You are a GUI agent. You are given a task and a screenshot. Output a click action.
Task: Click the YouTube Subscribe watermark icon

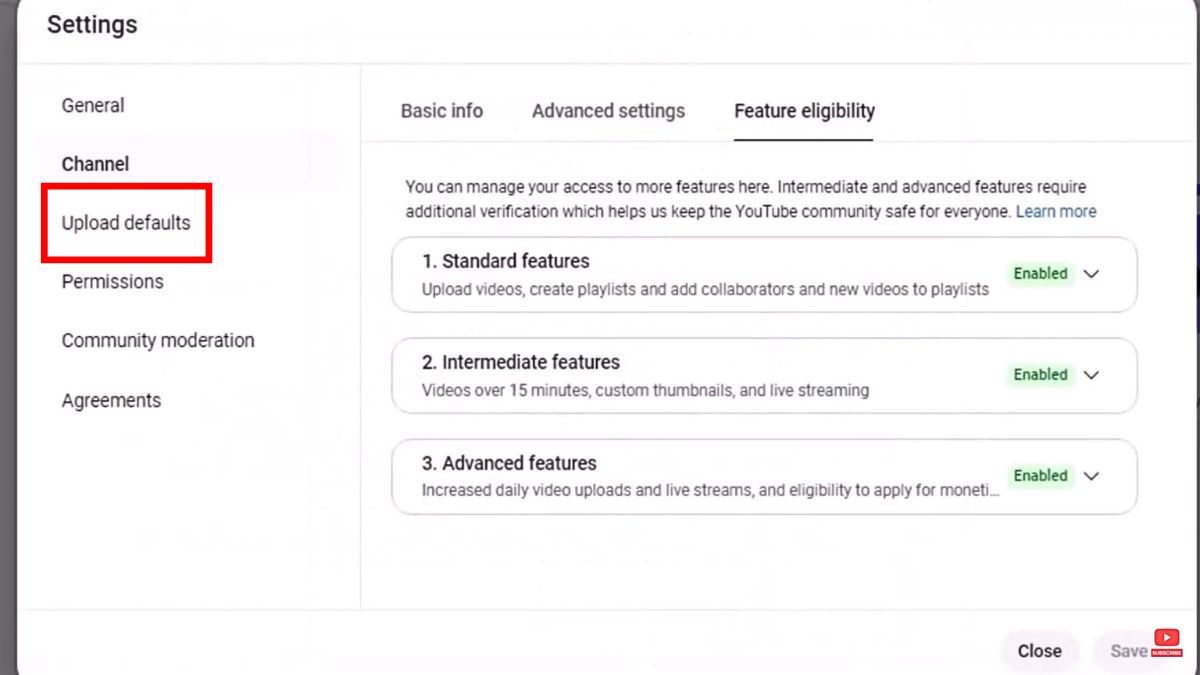pyautogui.click(x=1166, y=642)
